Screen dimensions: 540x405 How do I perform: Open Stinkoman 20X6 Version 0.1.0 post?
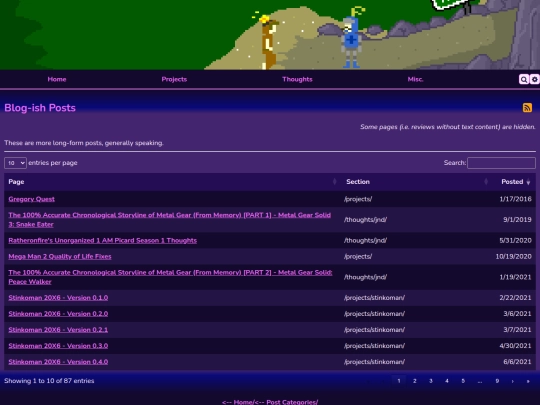tap(58, 298)
